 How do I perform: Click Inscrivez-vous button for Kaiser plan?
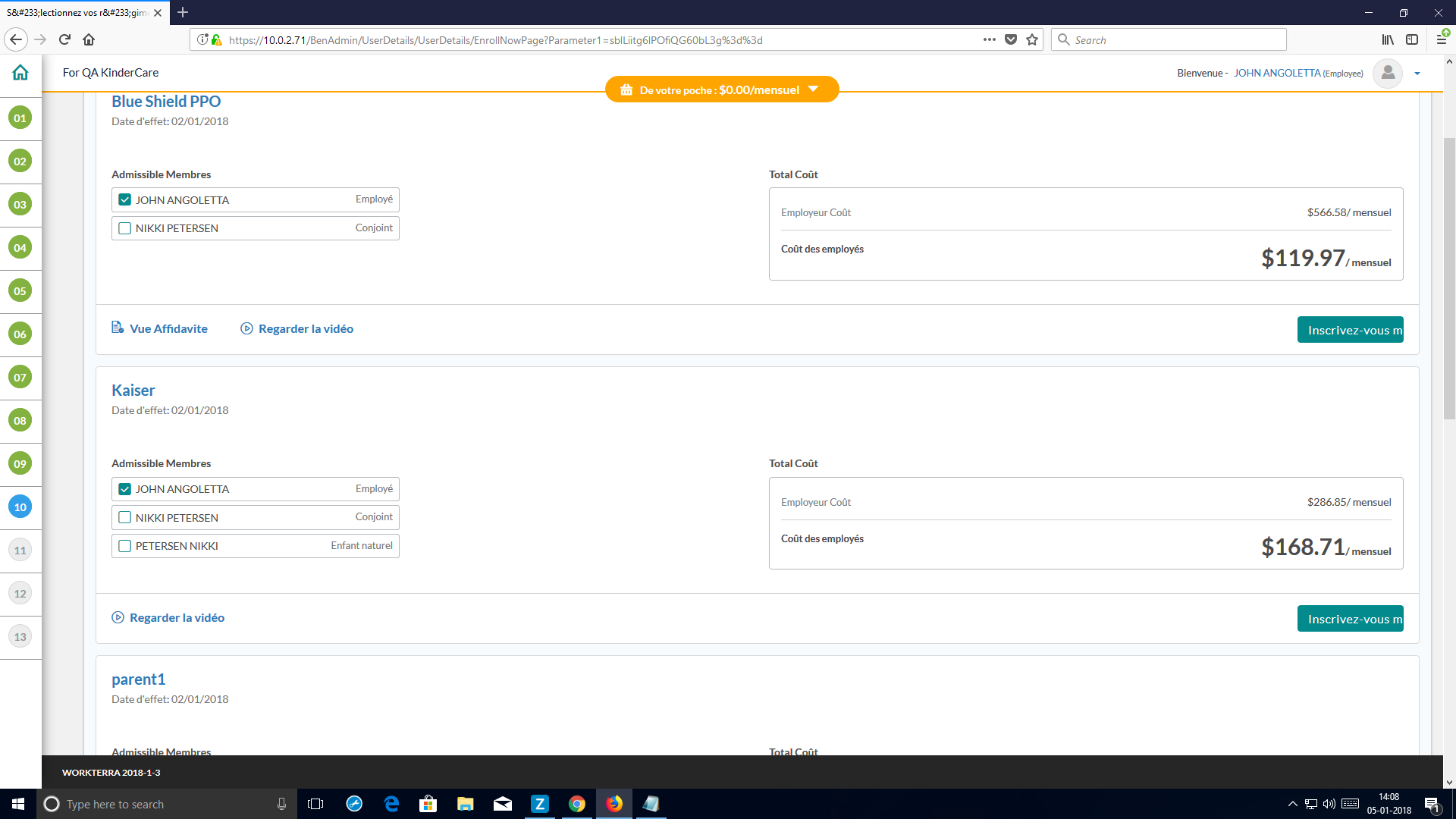[x=1350, y=619]
